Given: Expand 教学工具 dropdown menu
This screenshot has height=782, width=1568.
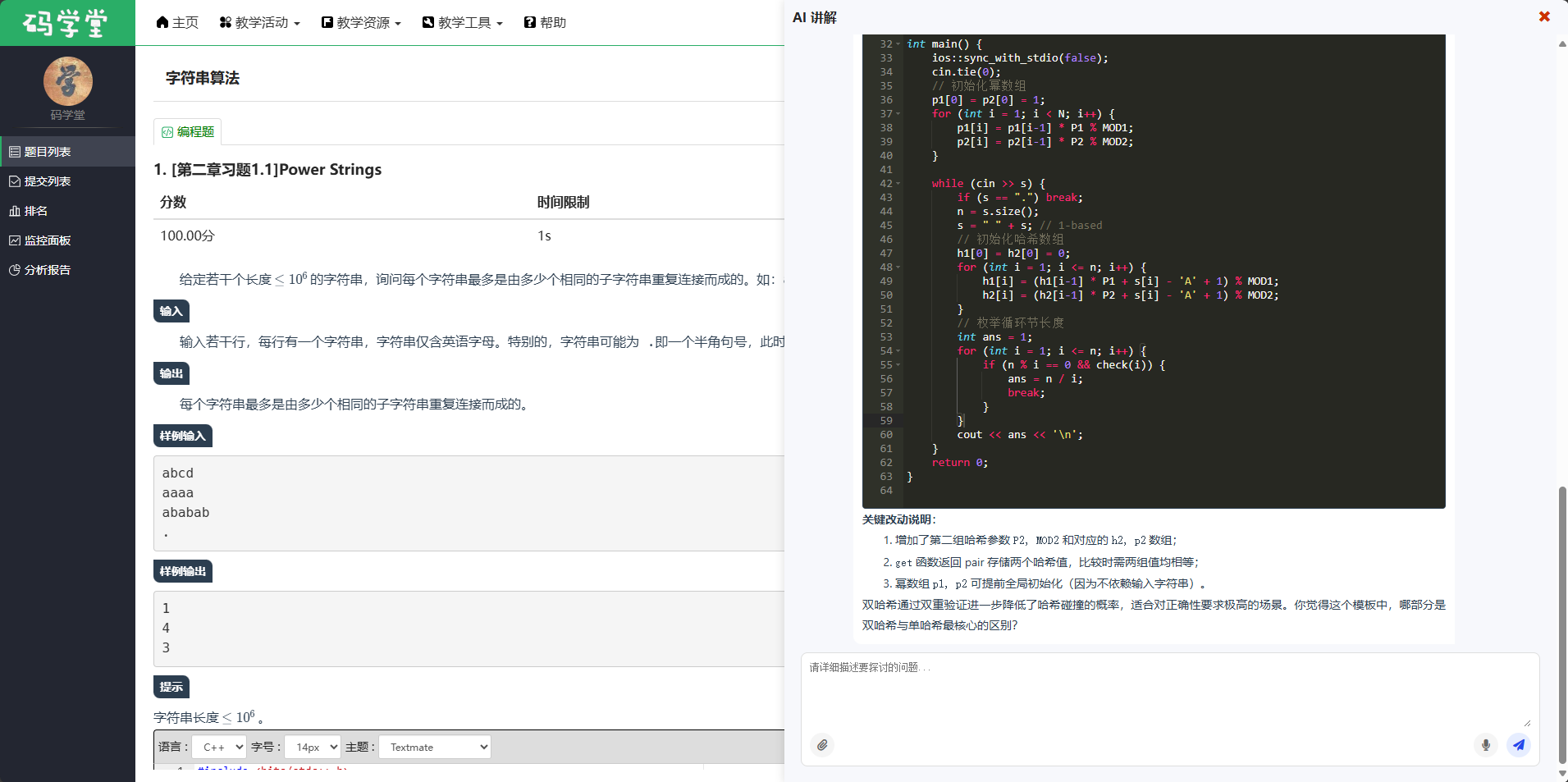Looking at the screenshot, I should pyautogui.click(x=463, y=23).
